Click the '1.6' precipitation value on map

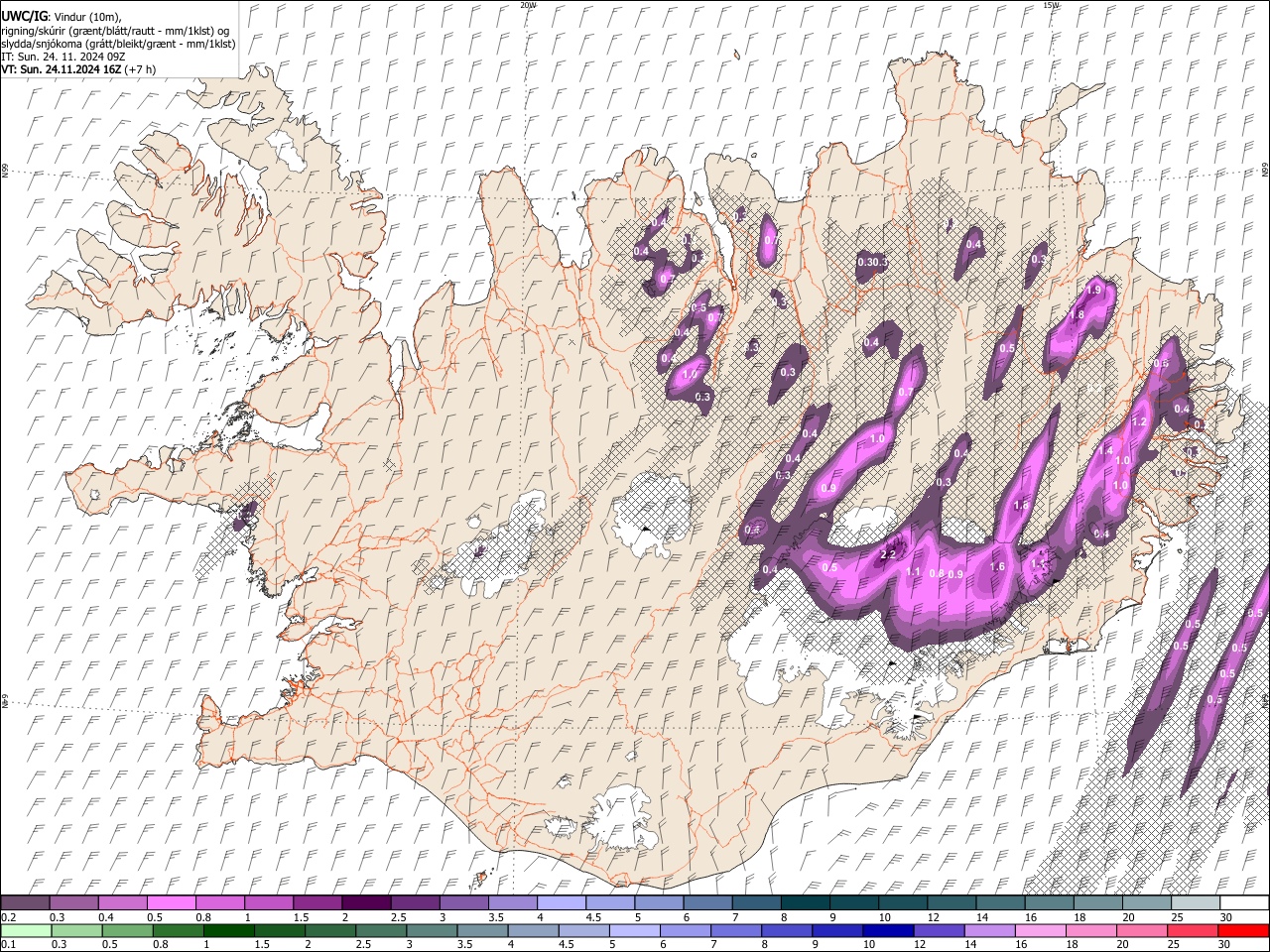[998, 566]
